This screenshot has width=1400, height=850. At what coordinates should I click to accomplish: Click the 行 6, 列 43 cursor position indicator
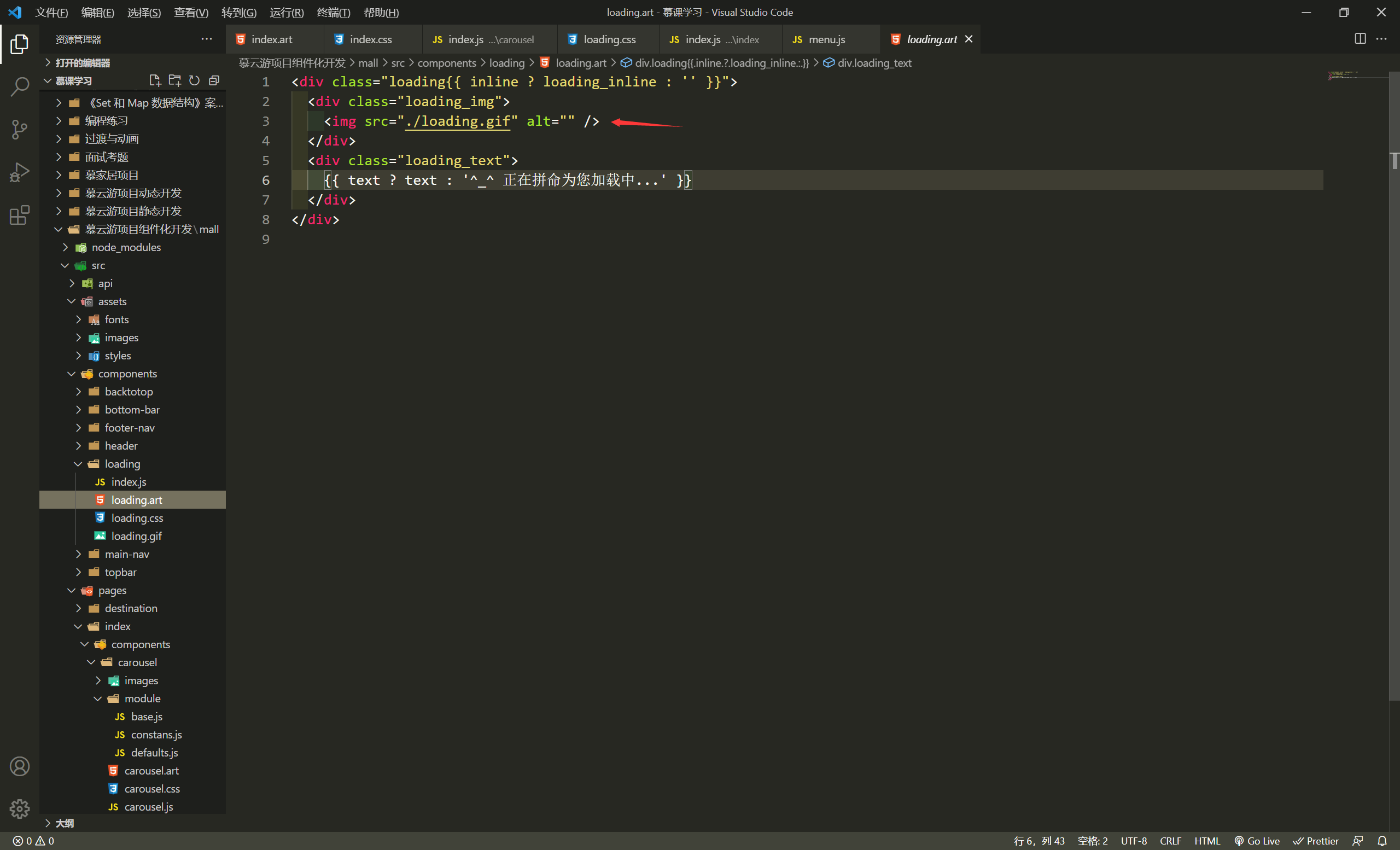(1039, 841)
